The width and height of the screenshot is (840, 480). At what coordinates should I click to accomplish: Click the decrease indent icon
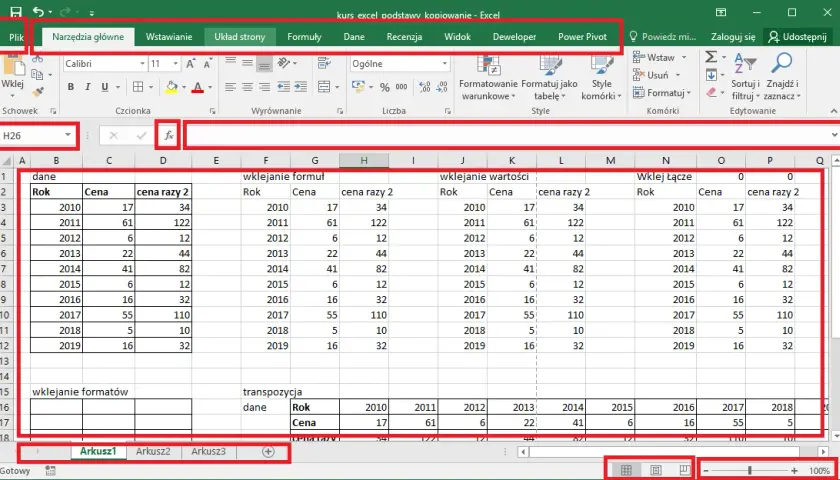(x=283, y=86)
